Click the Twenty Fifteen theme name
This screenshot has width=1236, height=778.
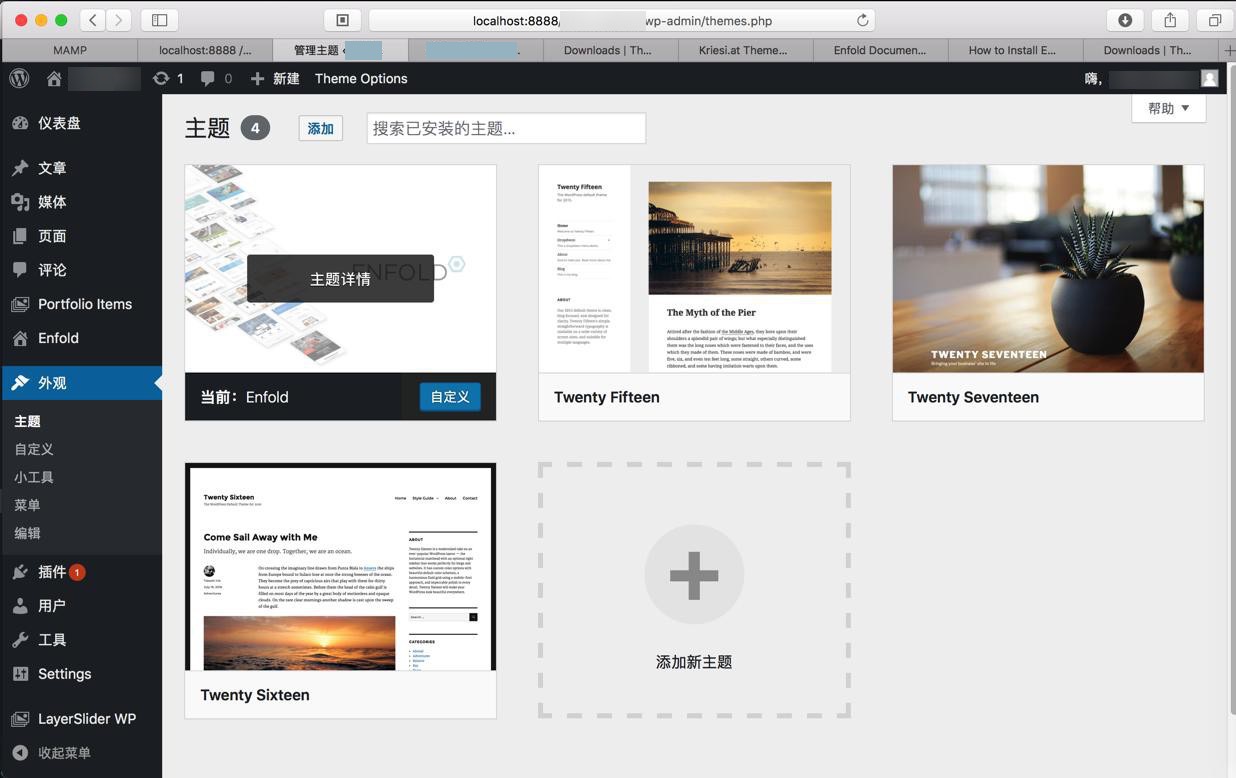[x=607, y=397]
